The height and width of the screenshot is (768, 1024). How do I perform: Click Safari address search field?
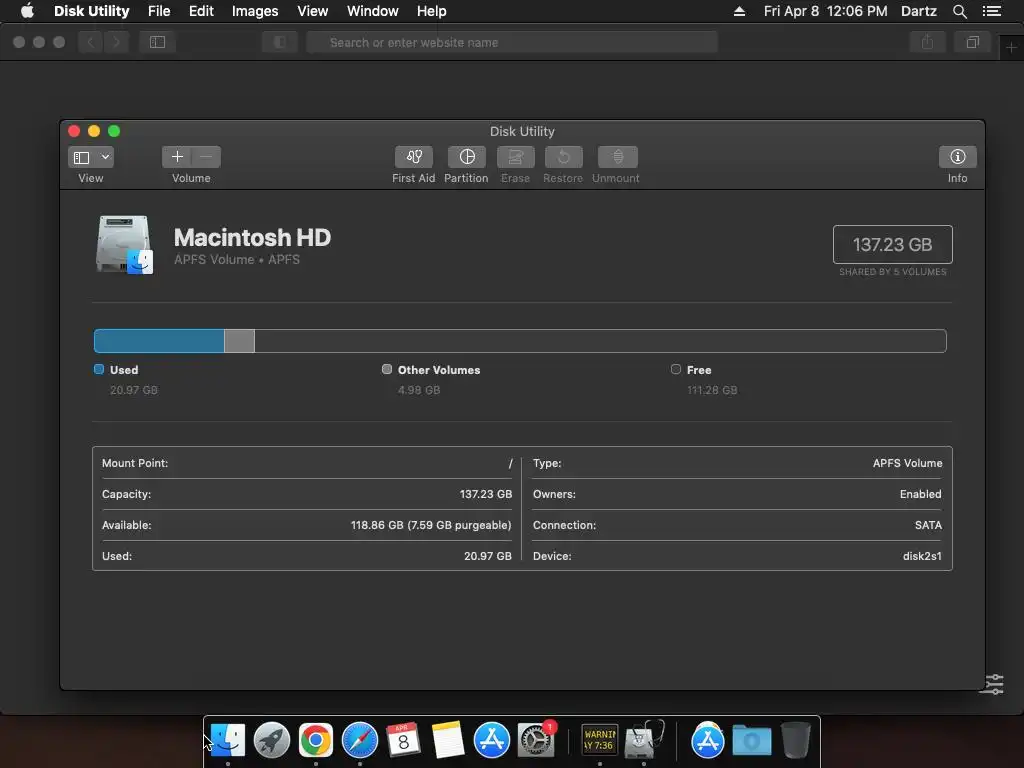512,42
